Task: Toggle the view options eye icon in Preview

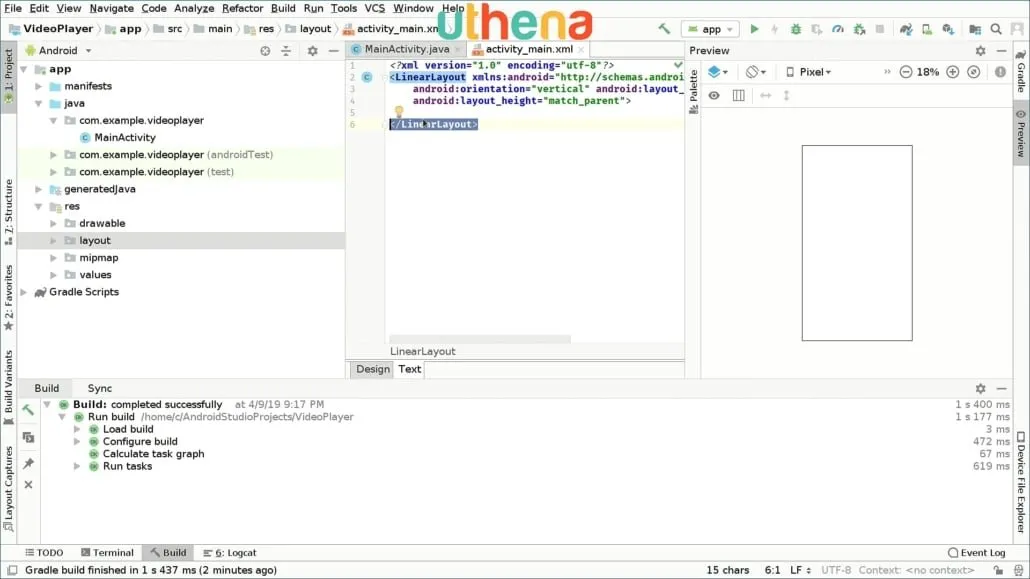Action: point(714,96)
